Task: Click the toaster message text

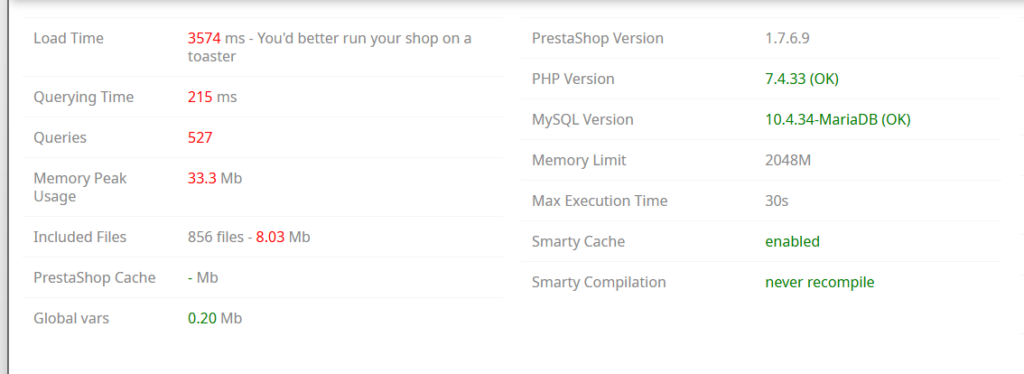Action: 329,48
